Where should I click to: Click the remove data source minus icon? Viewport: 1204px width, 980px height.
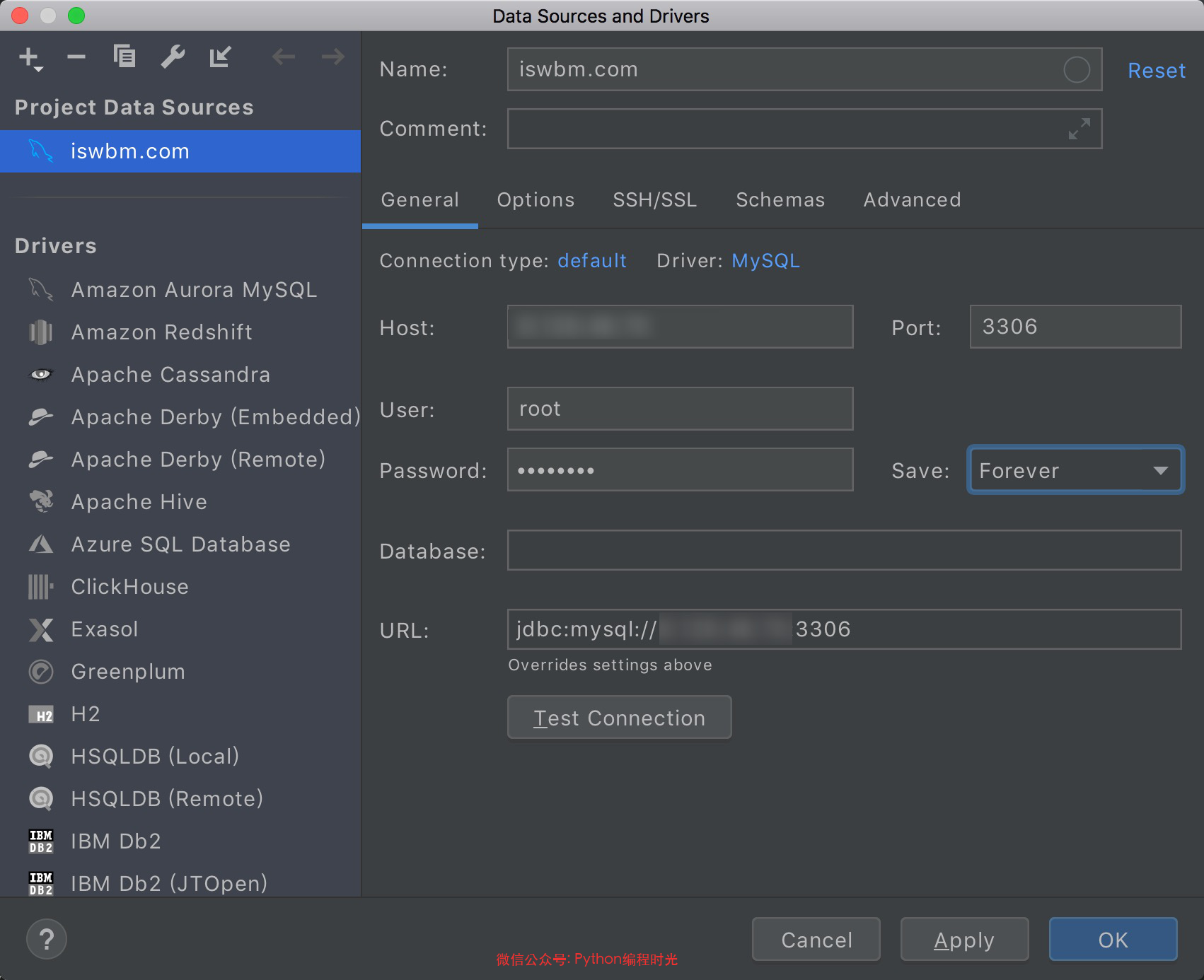coord(76,57)
